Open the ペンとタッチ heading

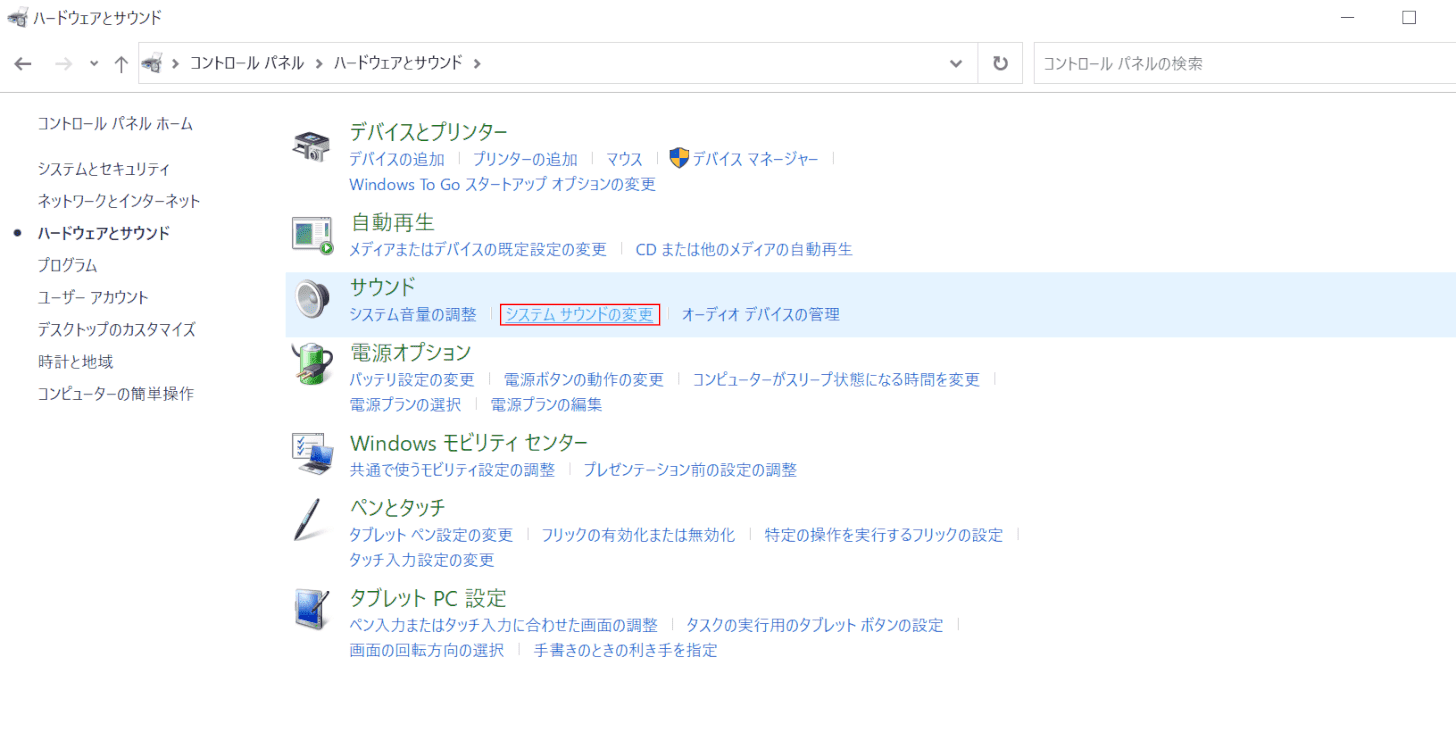tap(397, 507)
